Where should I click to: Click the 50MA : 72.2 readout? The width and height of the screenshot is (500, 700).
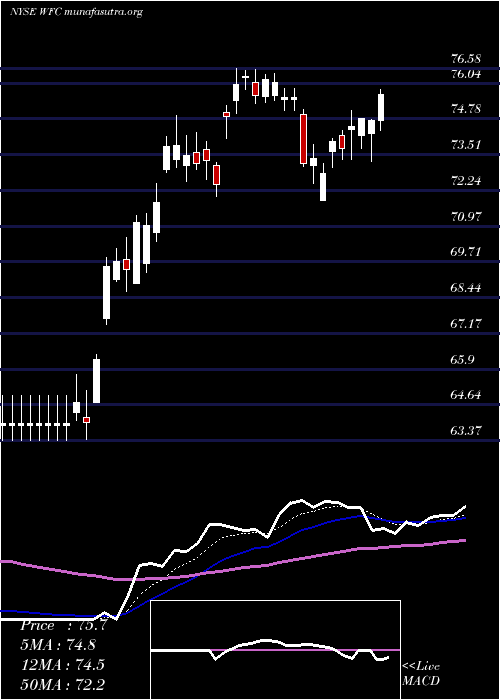click(x=62, y=684)
